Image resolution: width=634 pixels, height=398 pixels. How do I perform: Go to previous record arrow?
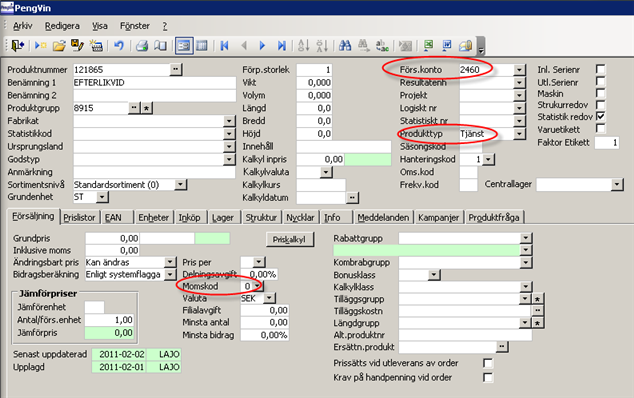[244, 46]
